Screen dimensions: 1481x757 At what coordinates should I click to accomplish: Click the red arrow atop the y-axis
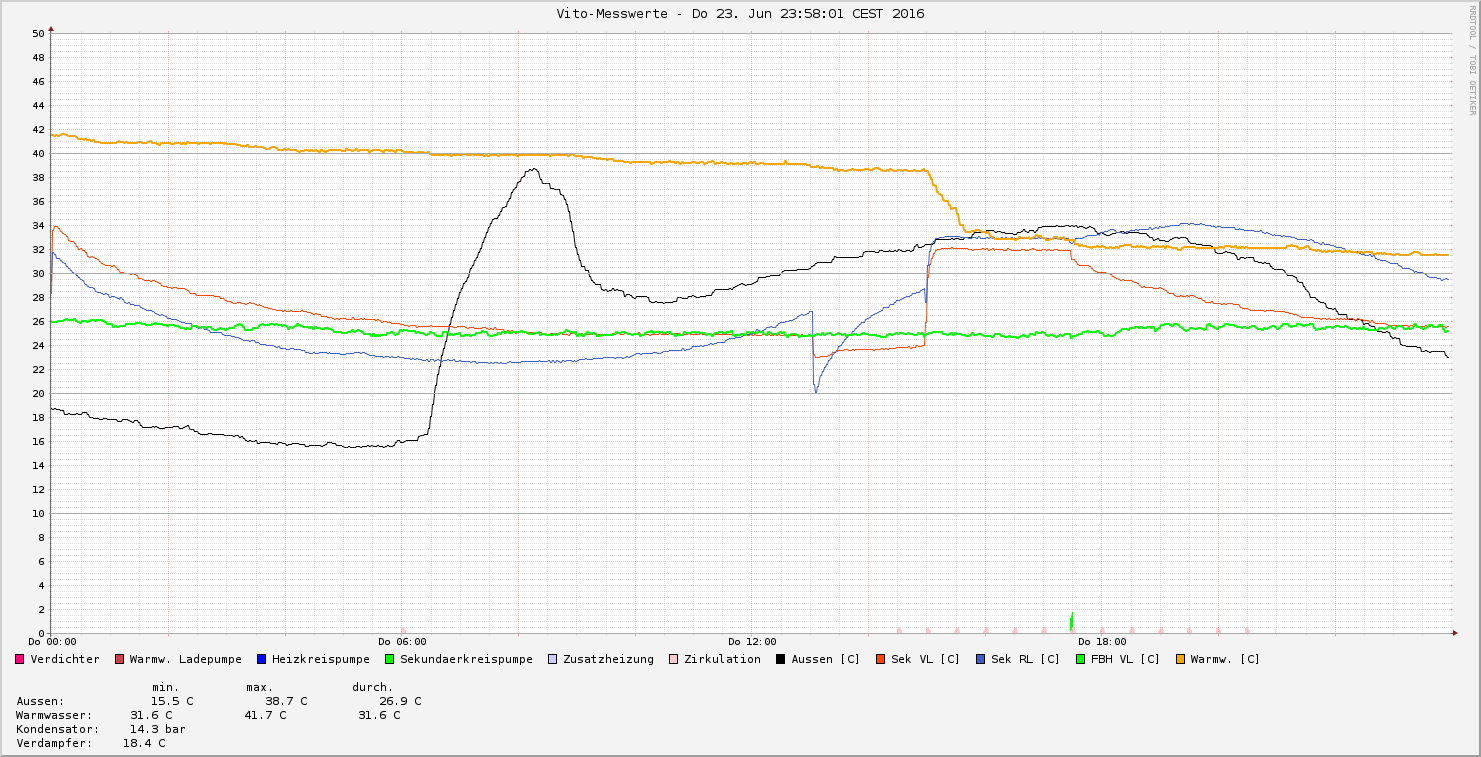[49, 30]
